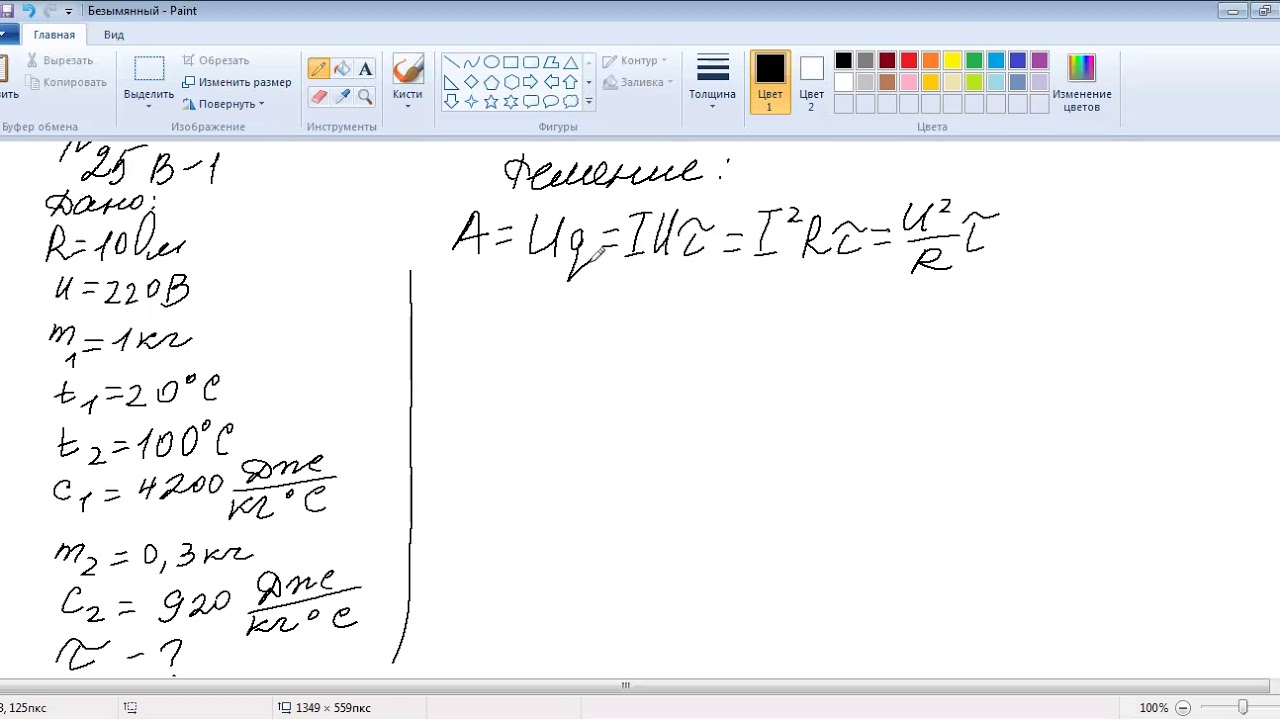Screen dimensions: 1280x720
Task: Click the Save floppy disk icon
Action: coord(7,11)
